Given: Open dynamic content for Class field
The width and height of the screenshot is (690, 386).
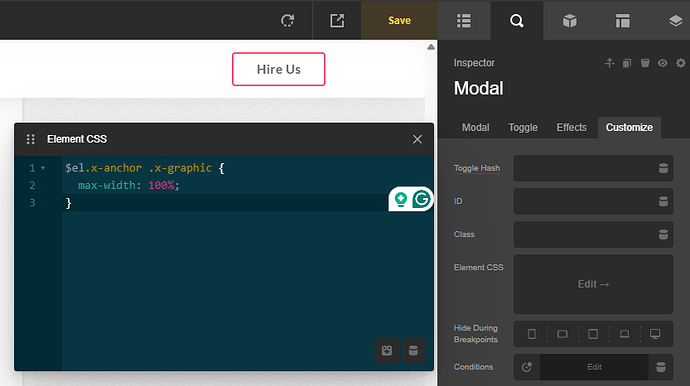Looking at the screenshot, I should [x=663, y=234].
